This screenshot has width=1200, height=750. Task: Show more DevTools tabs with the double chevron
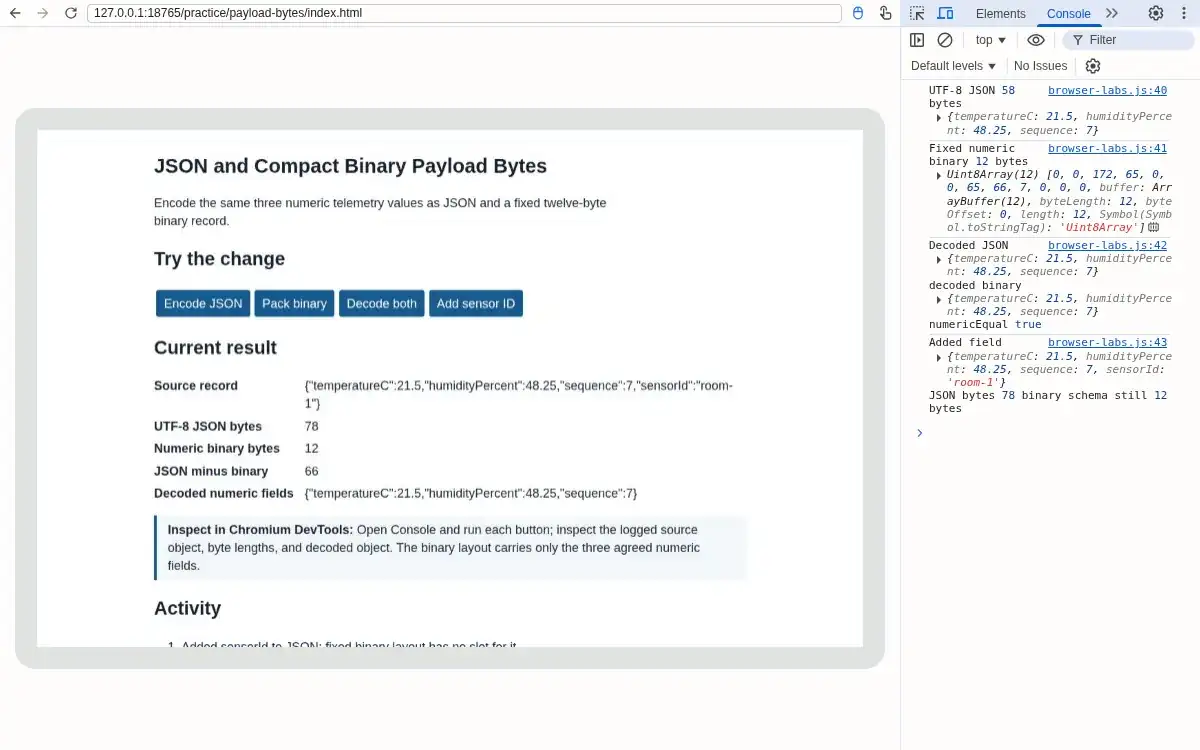point(1112,13)
